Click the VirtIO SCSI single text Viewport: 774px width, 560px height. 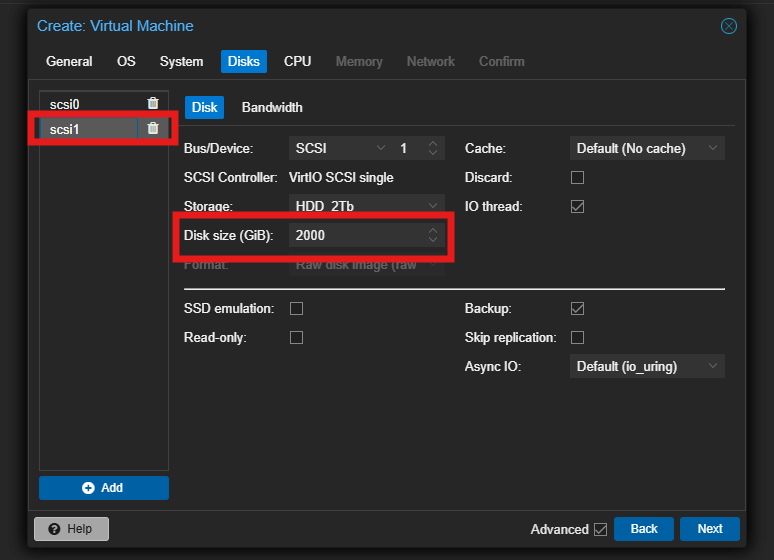[x=341, y=177]
